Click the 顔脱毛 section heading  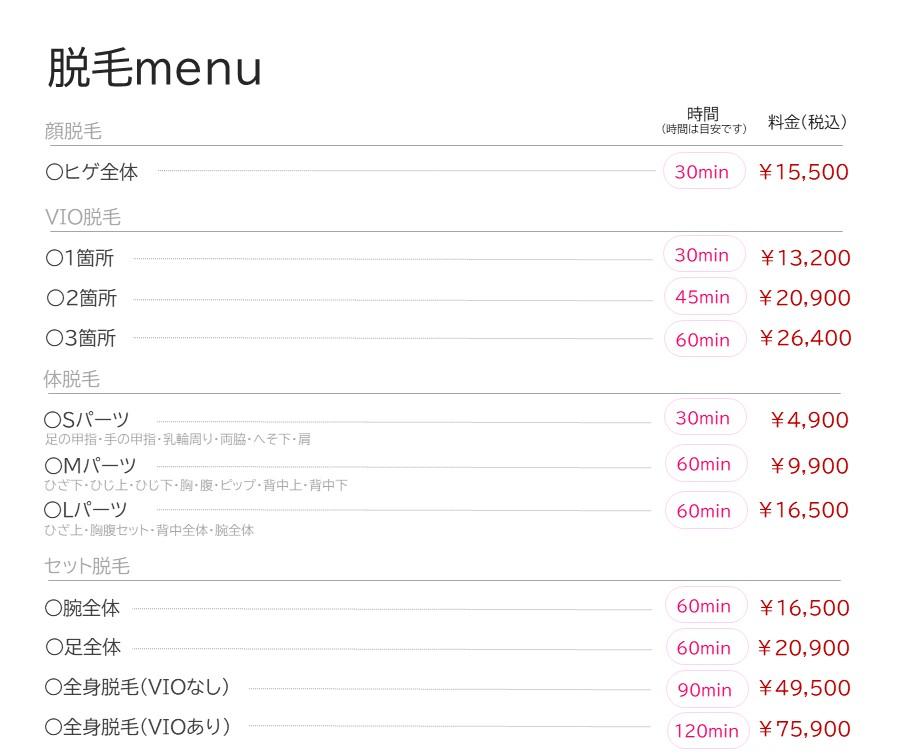tap(73, 131)
